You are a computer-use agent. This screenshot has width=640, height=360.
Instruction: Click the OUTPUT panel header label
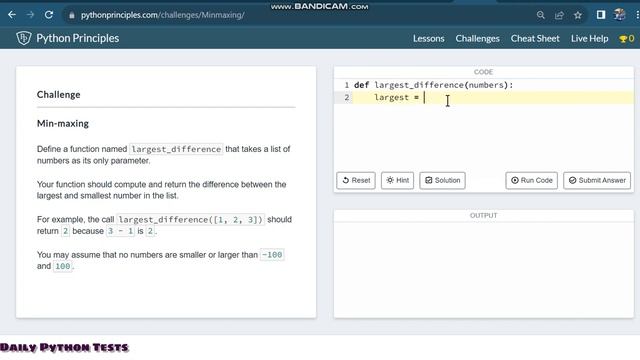483,216
